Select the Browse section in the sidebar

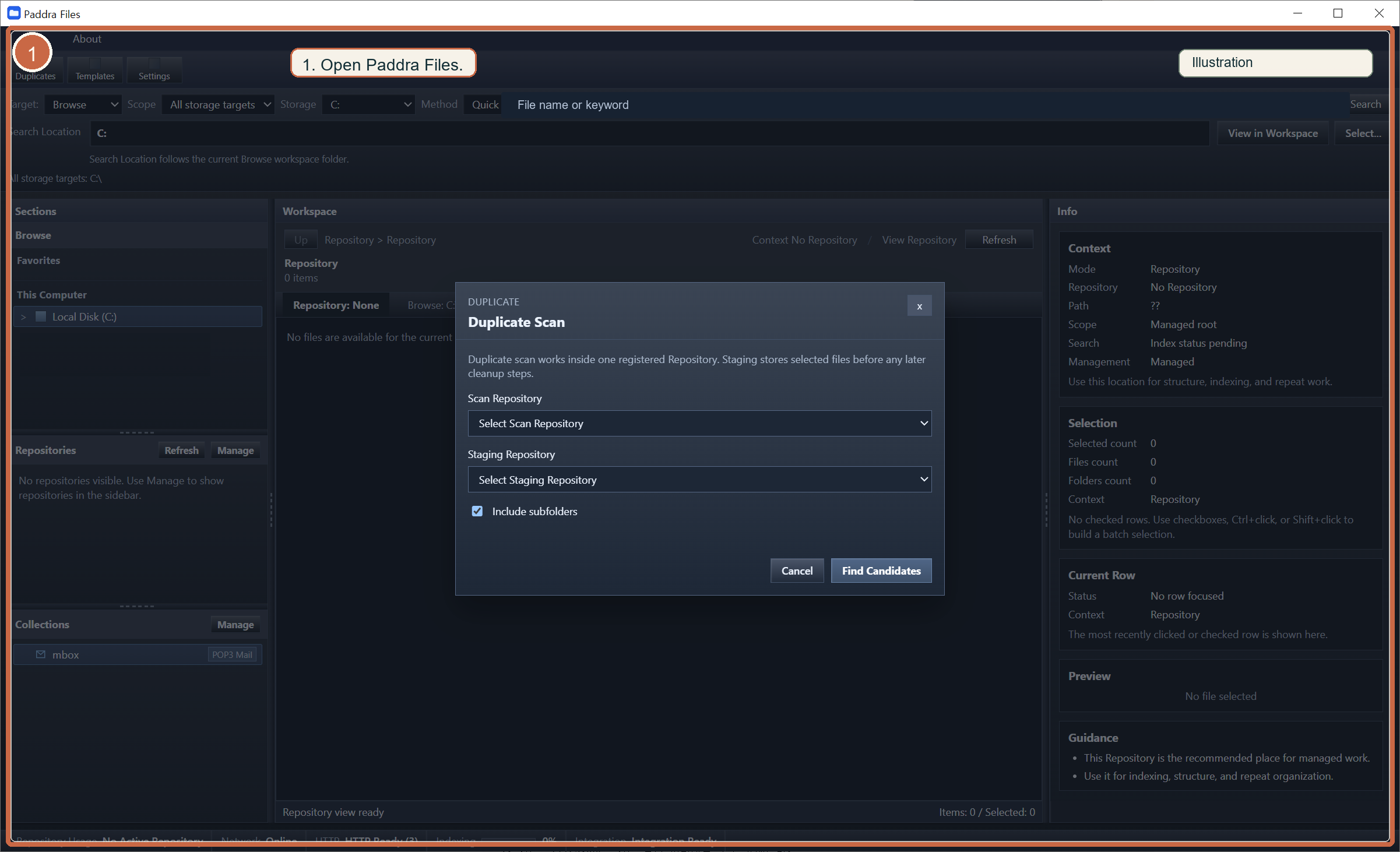[139, 235]
